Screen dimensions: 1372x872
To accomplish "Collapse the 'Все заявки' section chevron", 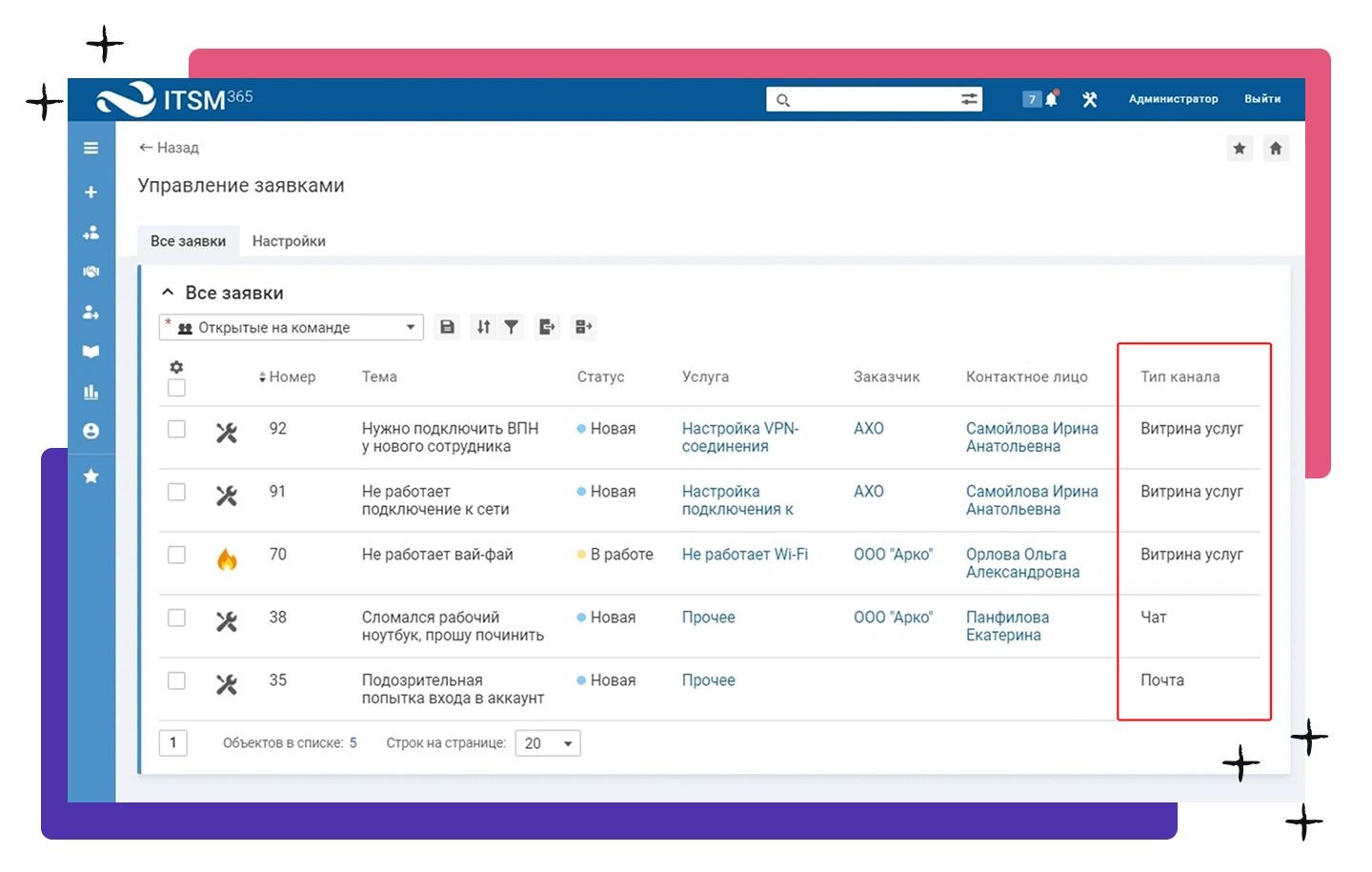I will tap(168, 293).
